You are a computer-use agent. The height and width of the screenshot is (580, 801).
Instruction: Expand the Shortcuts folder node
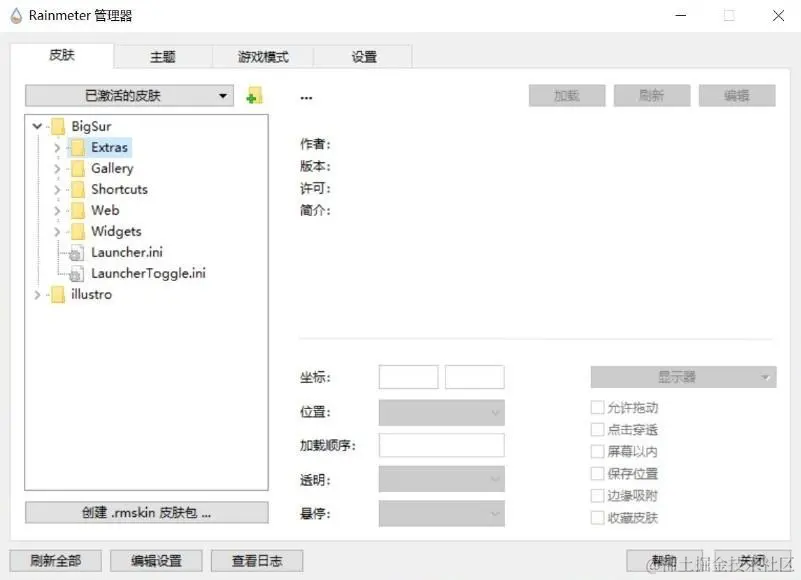(x=57, y=190)
